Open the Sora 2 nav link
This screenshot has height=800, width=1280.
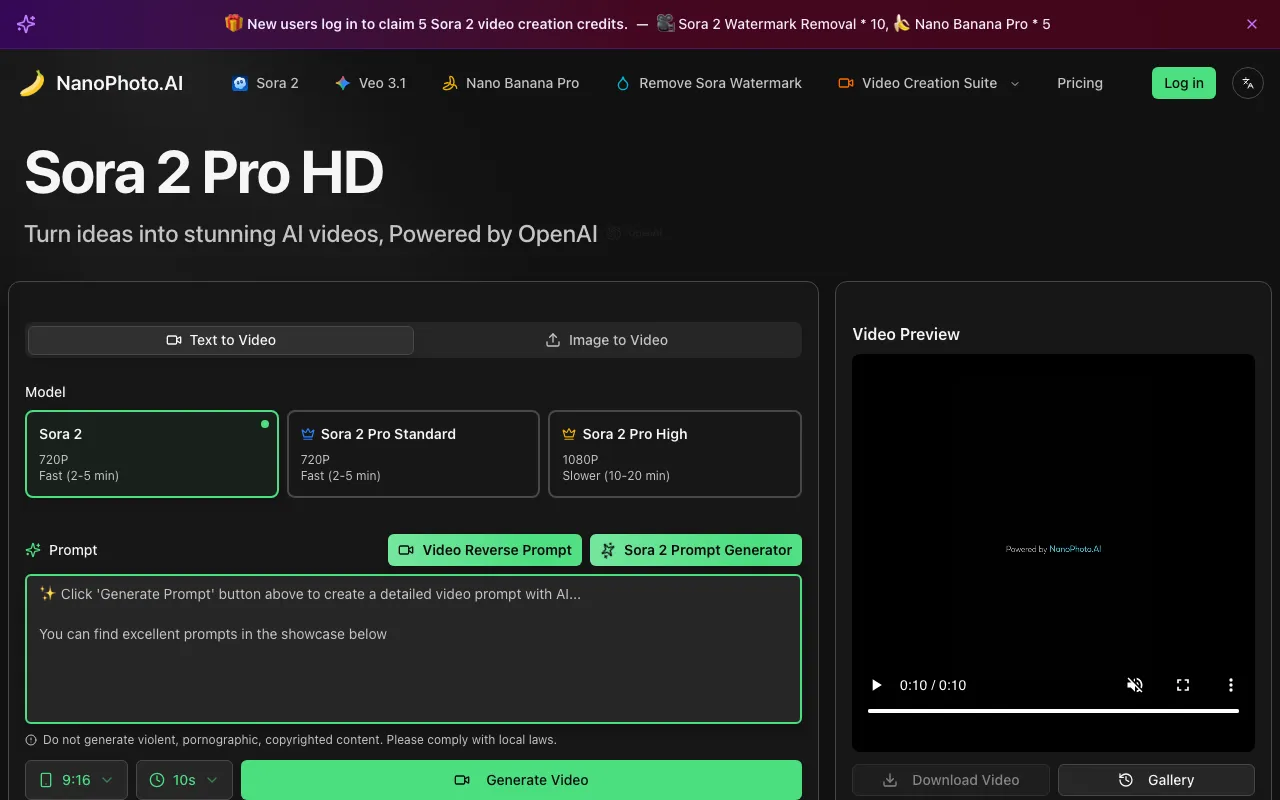pos(265,83)
